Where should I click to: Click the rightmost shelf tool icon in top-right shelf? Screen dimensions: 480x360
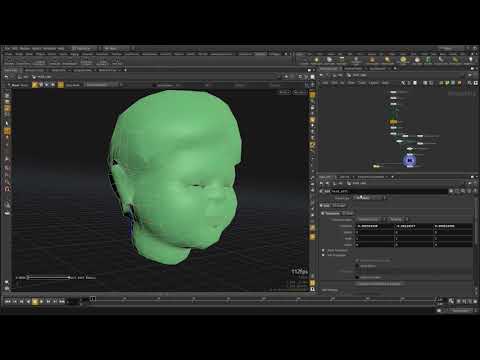pos(471,60)
